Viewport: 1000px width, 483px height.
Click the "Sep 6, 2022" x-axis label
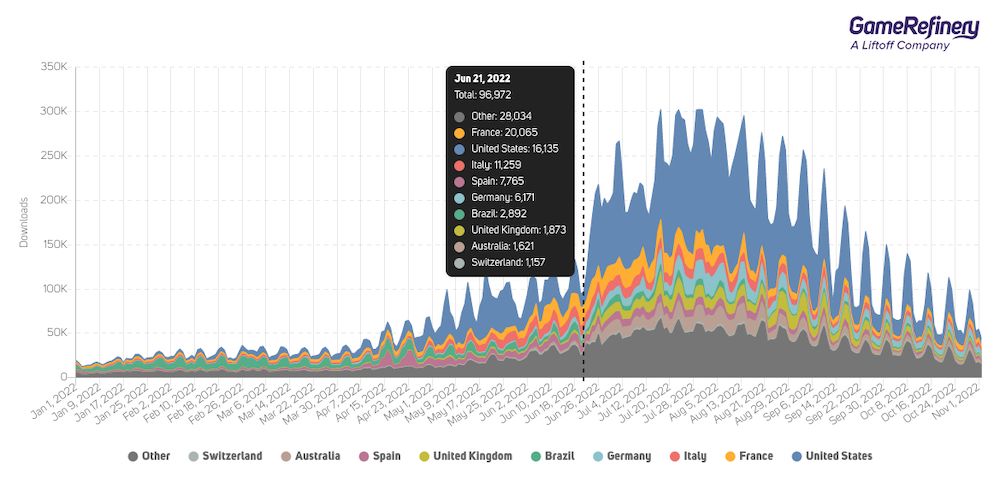pyautogui.click(x=790, y=401)
